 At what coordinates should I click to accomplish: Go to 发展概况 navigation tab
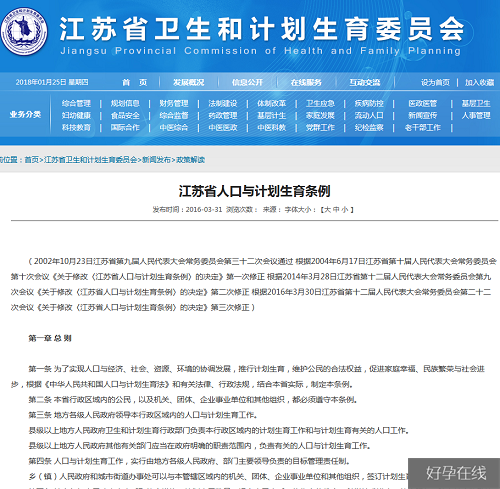click(x=189, y=82)
